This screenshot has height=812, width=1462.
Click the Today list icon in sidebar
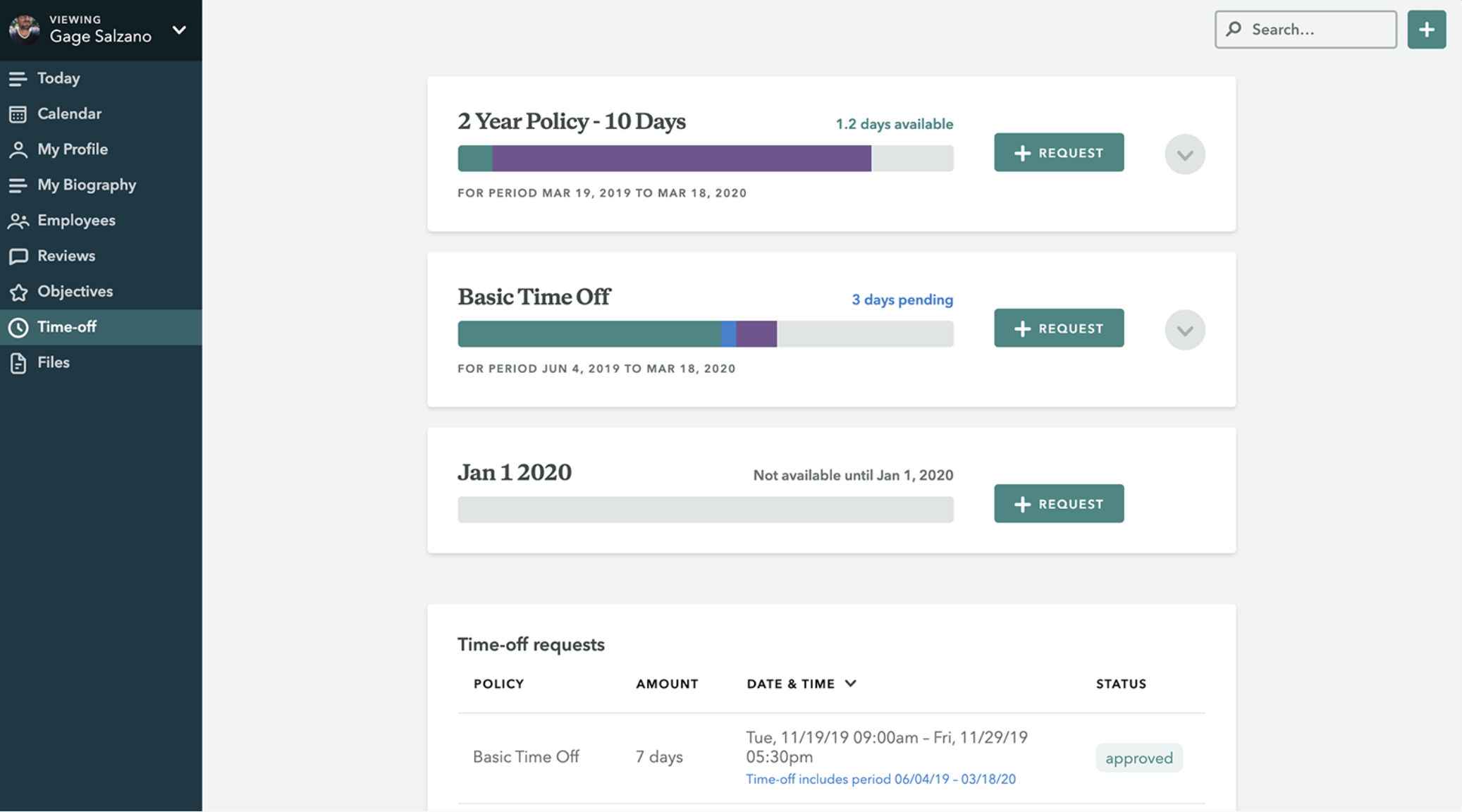(18, 78)
